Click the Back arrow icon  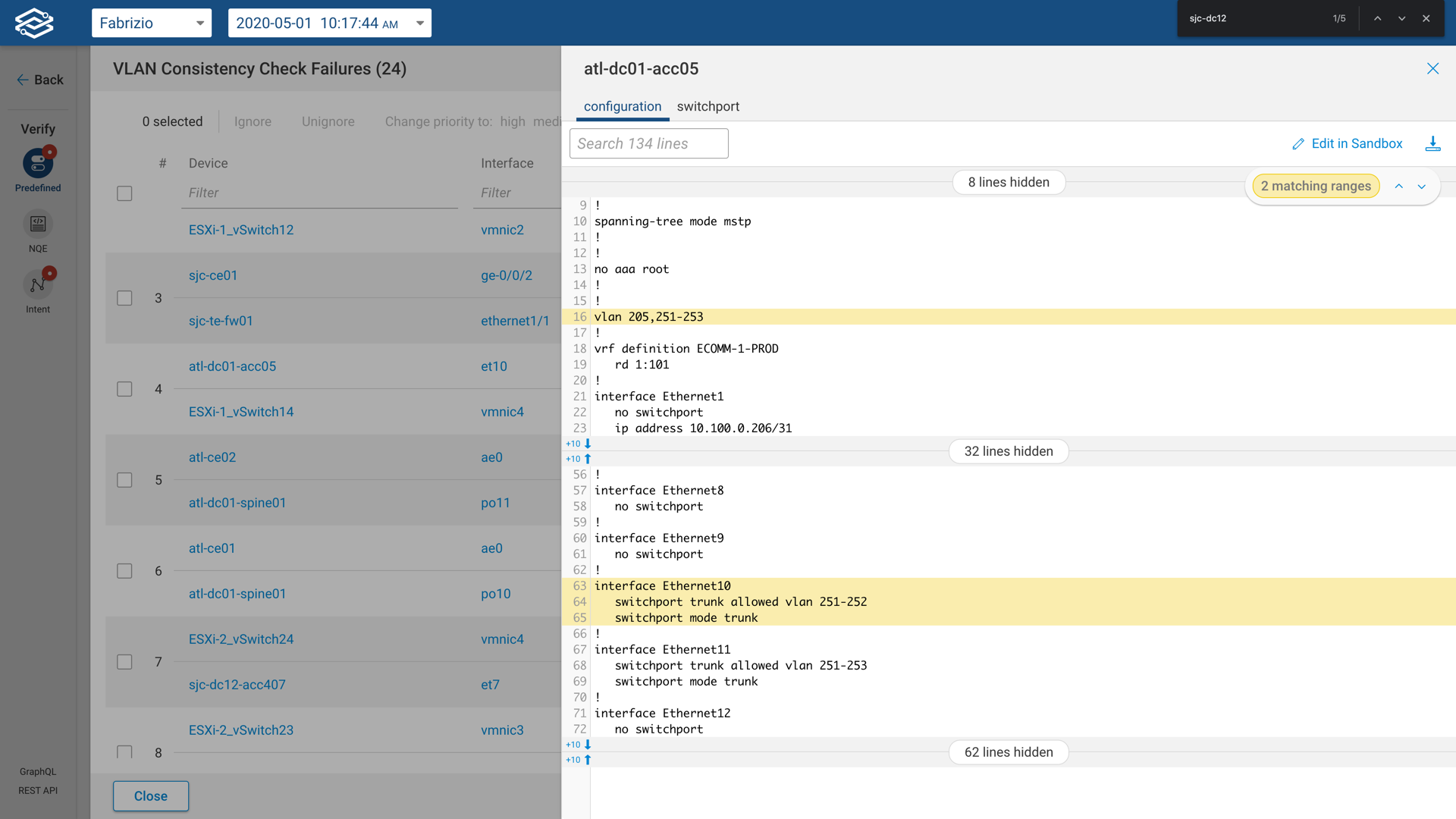coord(23,79)
